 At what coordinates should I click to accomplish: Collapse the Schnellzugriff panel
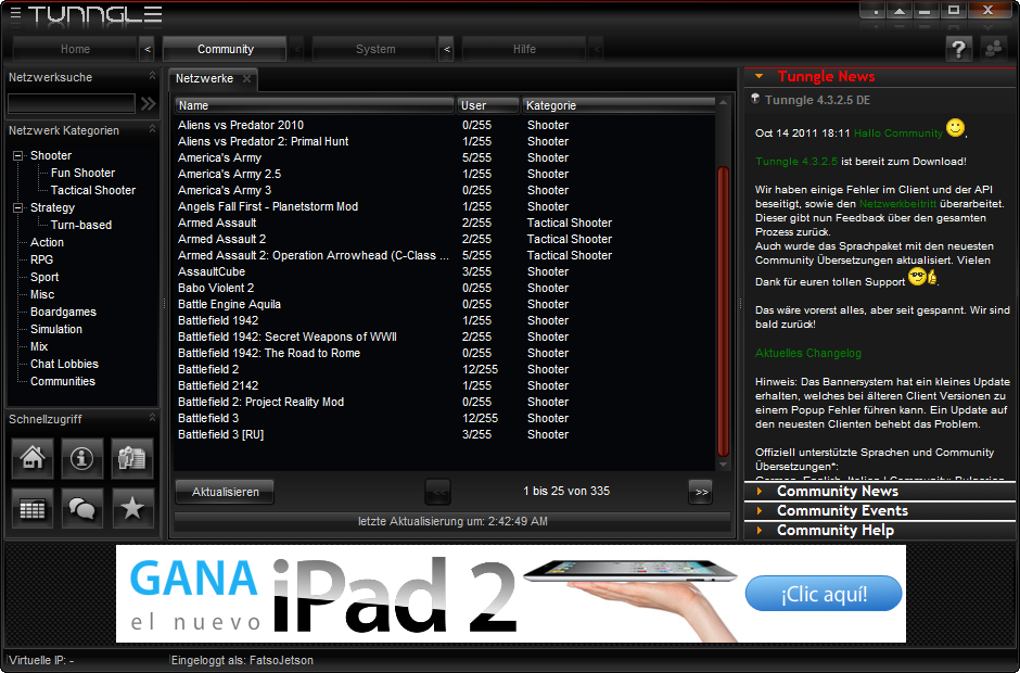coord(152,417)
